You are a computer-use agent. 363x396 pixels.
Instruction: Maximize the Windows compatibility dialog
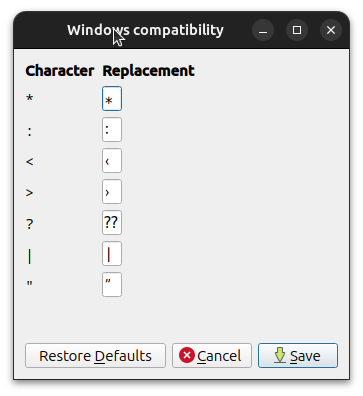[297, 30]
